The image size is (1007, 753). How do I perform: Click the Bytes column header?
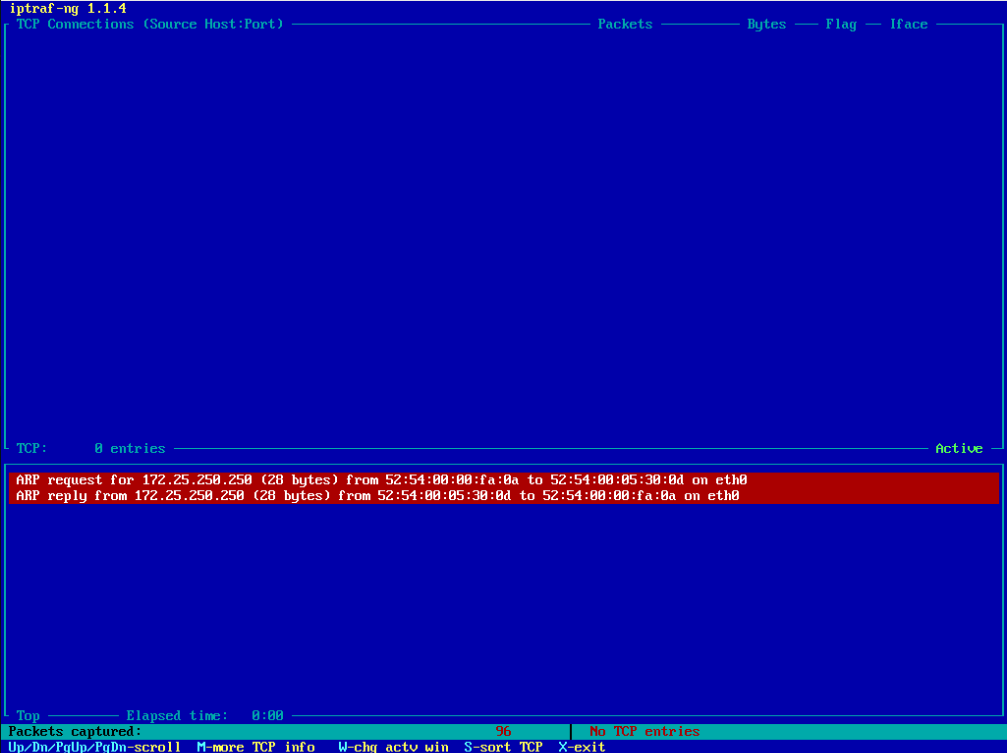tap(766, 24)
